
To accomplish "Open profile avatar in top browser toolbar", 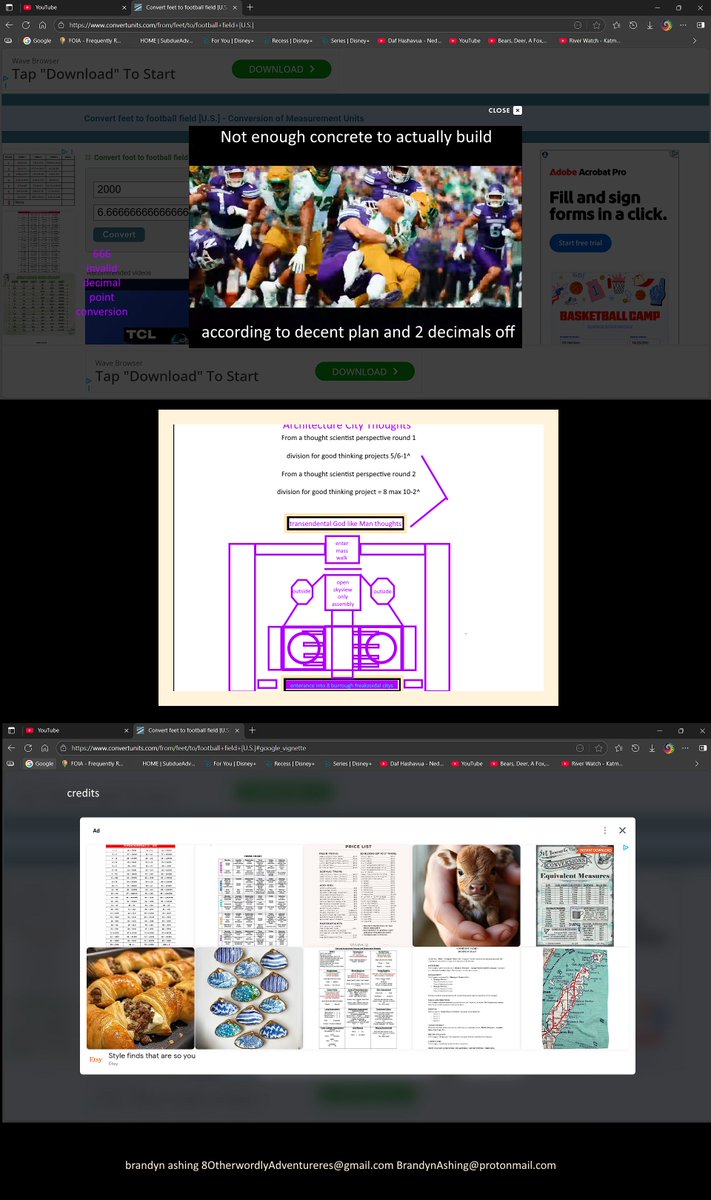I will tap(667, 24).
